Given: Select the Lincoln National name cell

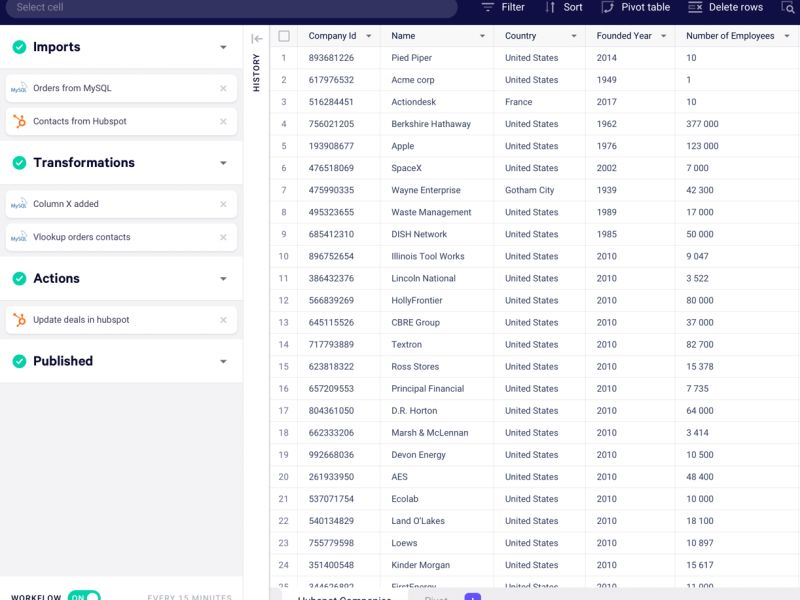Looking at the screenshot, I should tap(437, 278).
